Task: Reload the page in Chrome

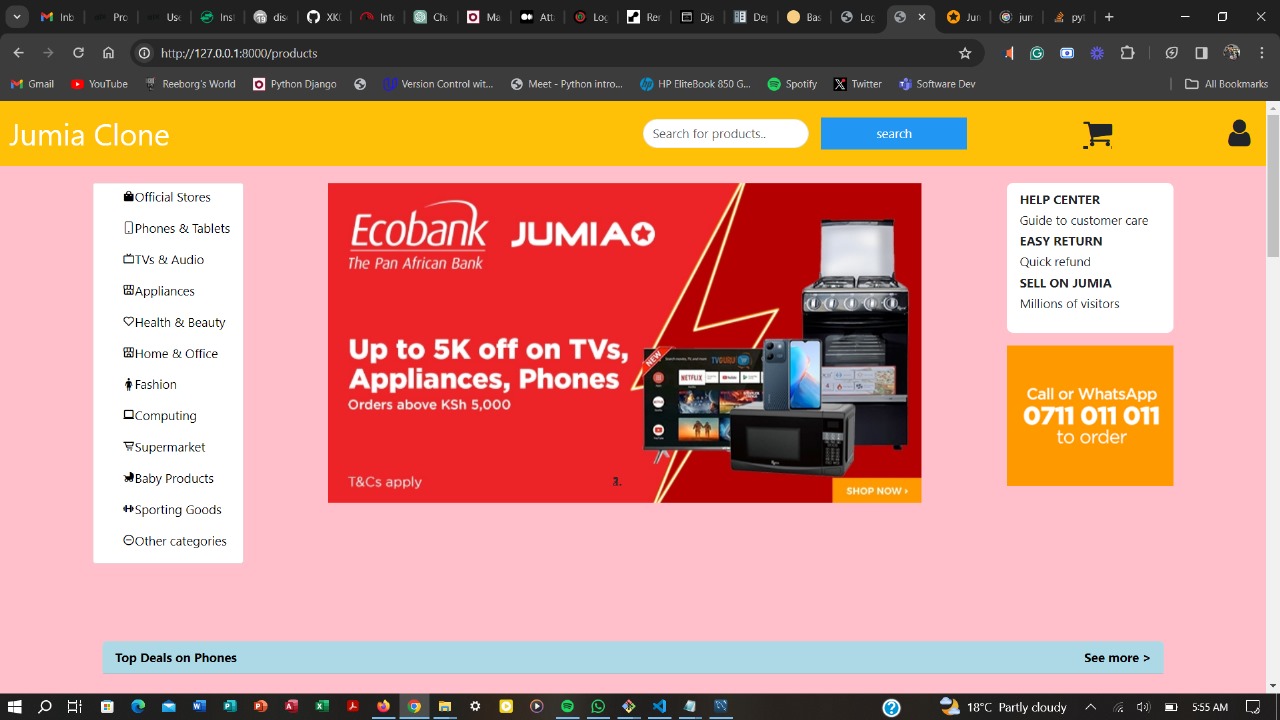Action: [78, 53]
